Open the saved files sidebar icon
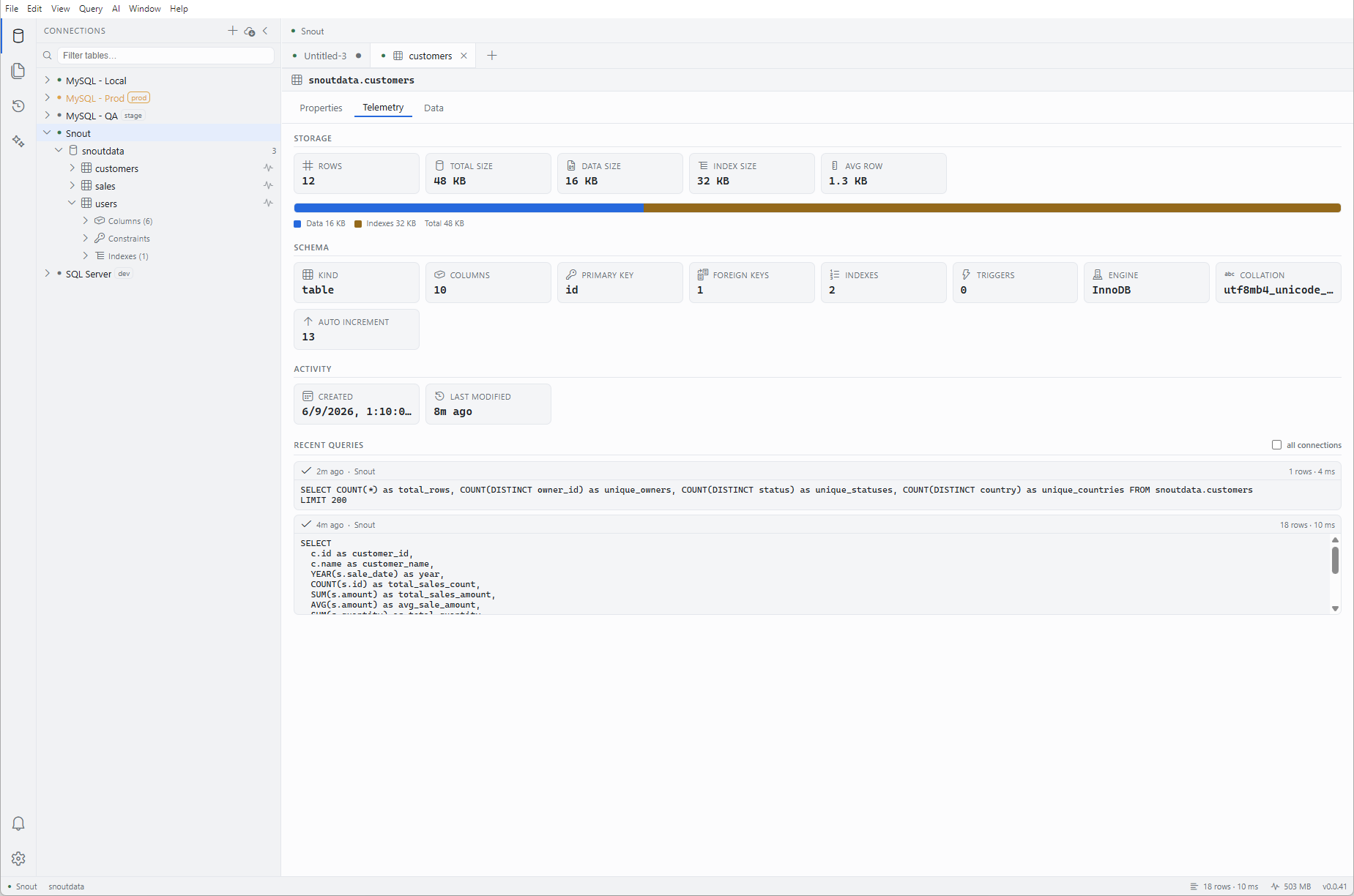This screenshot has width=1354, height=896. 18,71
